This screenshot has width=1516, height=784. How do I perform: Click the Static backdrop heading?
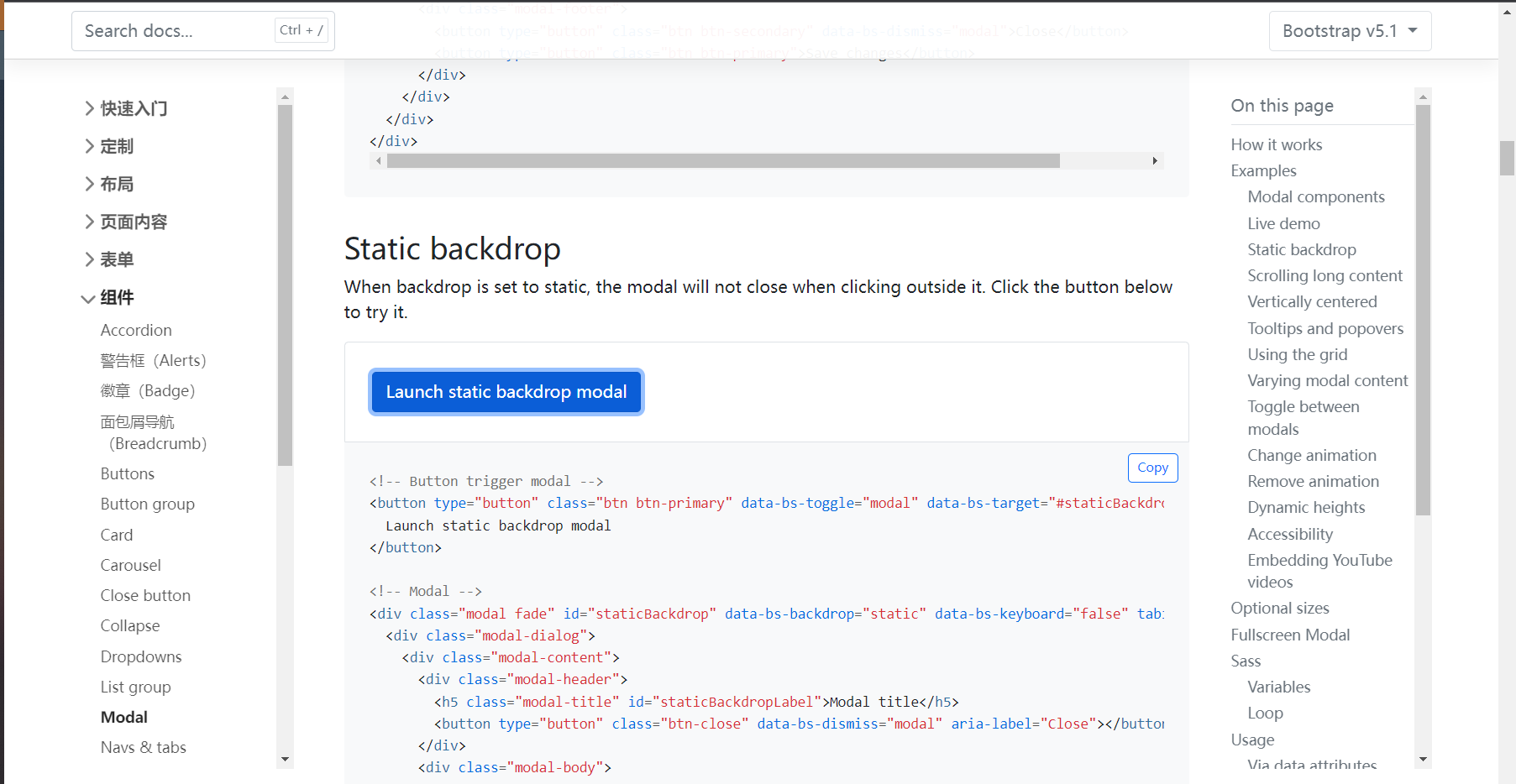point(453,248)
